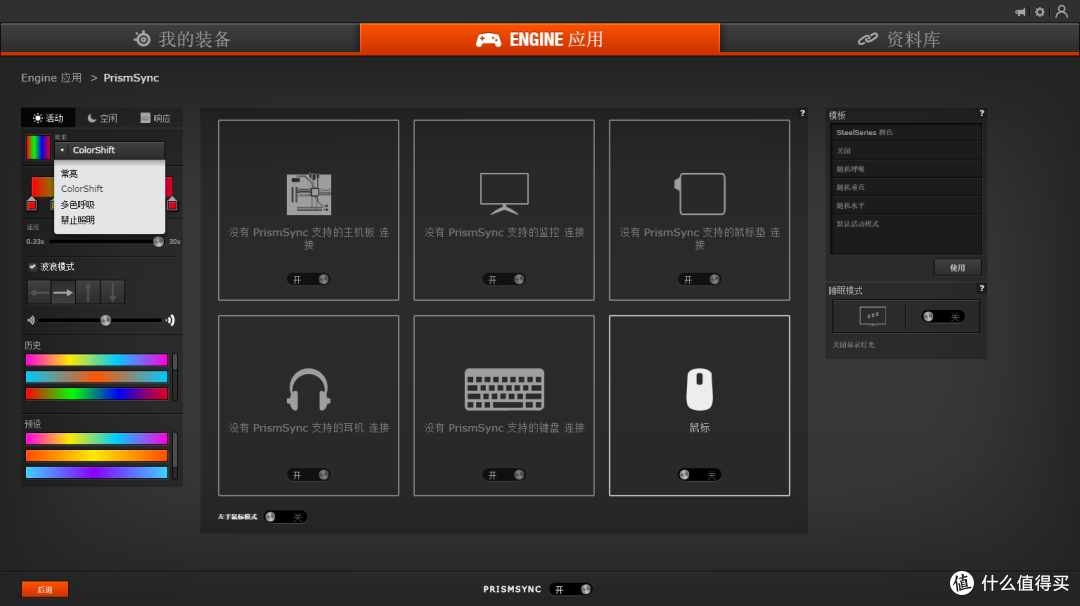The width and height of the screenshot is (1080, 606).
Task: Uncheck the 波浪模式 checkbox
Action: tap(32, 267)
